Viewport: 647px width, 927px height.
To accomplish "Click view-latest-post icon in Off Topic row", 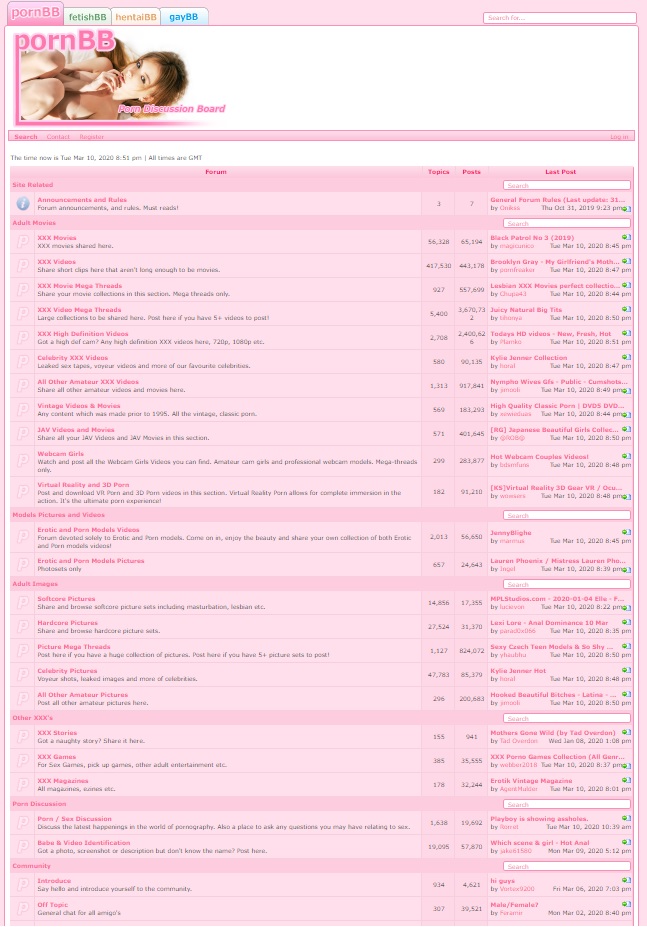I will coord(626,905).
